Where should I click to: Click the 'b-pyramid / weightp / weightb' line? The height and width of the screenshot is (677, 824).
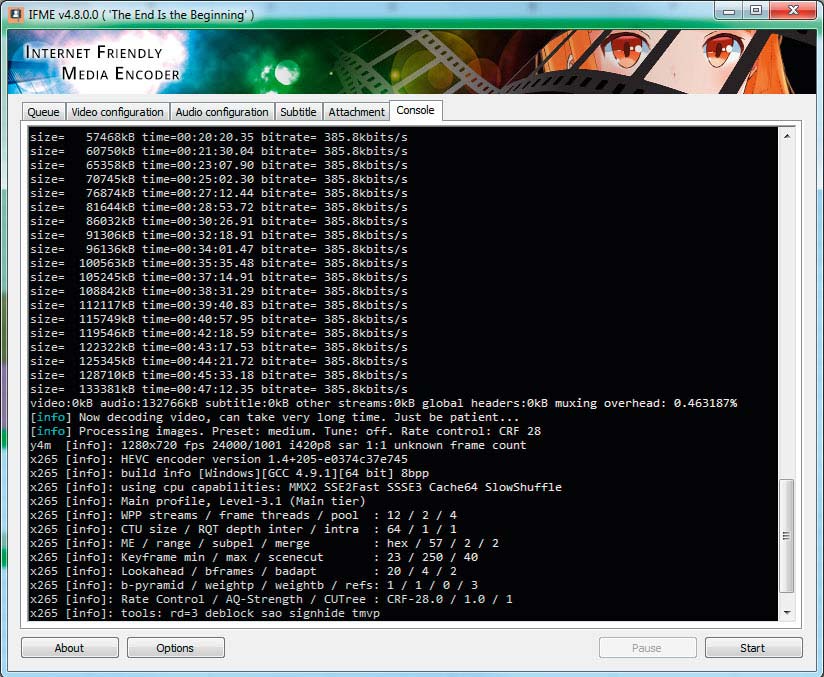coord(254,586)
